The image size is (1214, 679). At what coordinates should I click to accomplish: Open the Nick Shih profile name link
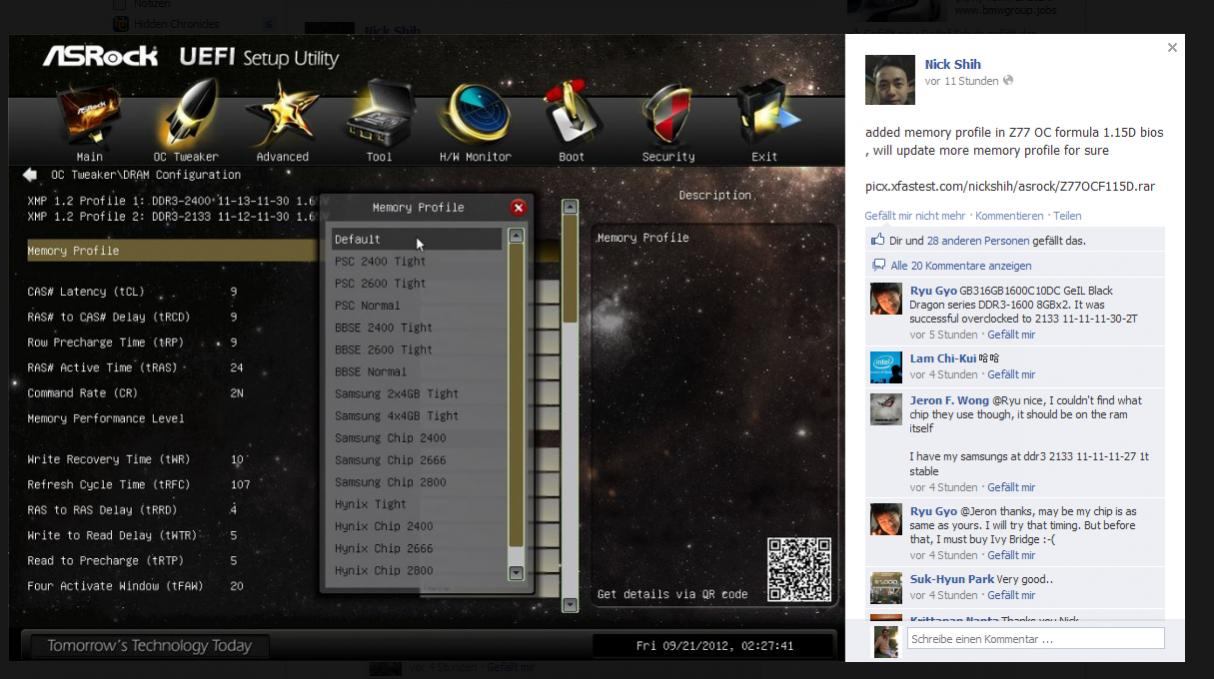(x=952, y=64)
